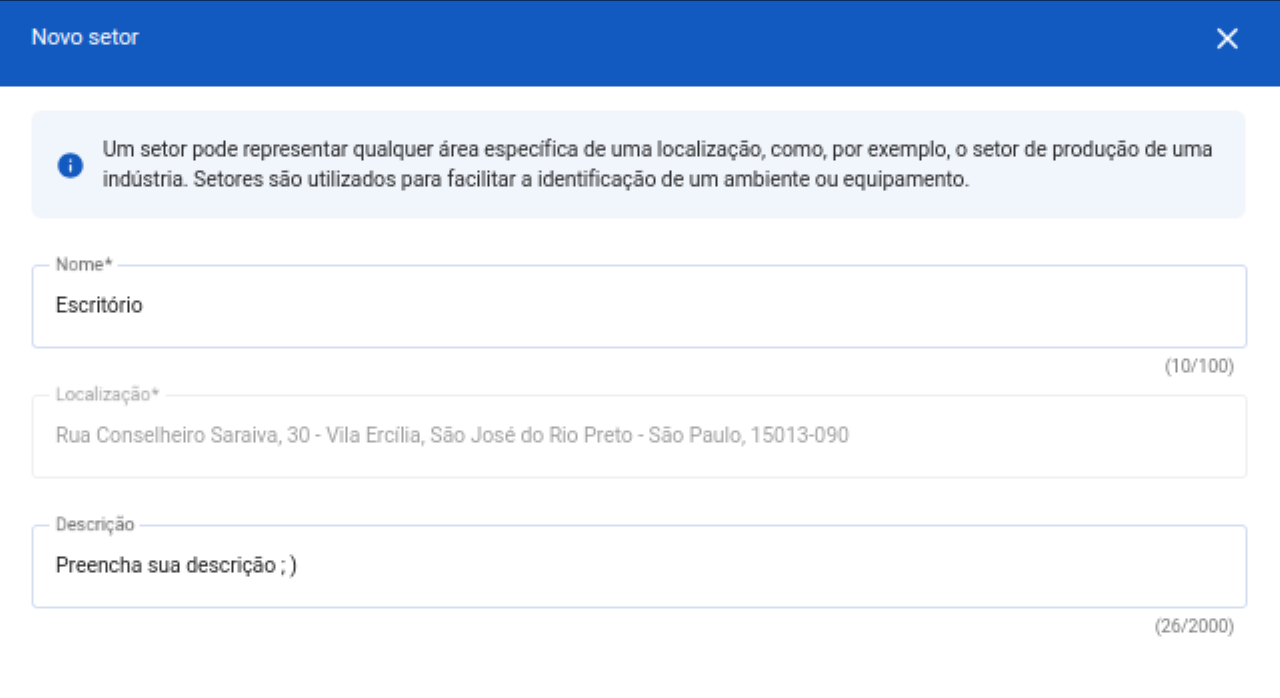
Task: Click the Descrição field label
Action: pos(95,525)
